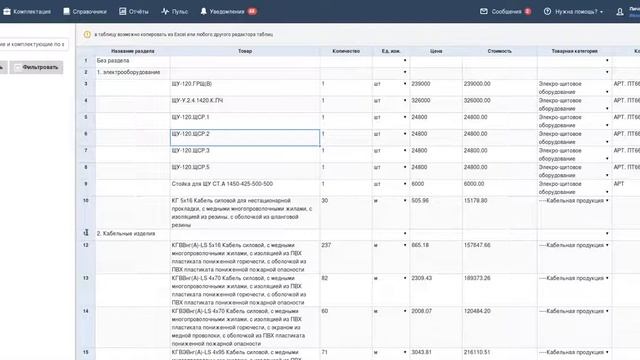The height and width of the screenshot is (360, 640).
Task: Open the Отчёты menu
Action: (x=134, y=11)
